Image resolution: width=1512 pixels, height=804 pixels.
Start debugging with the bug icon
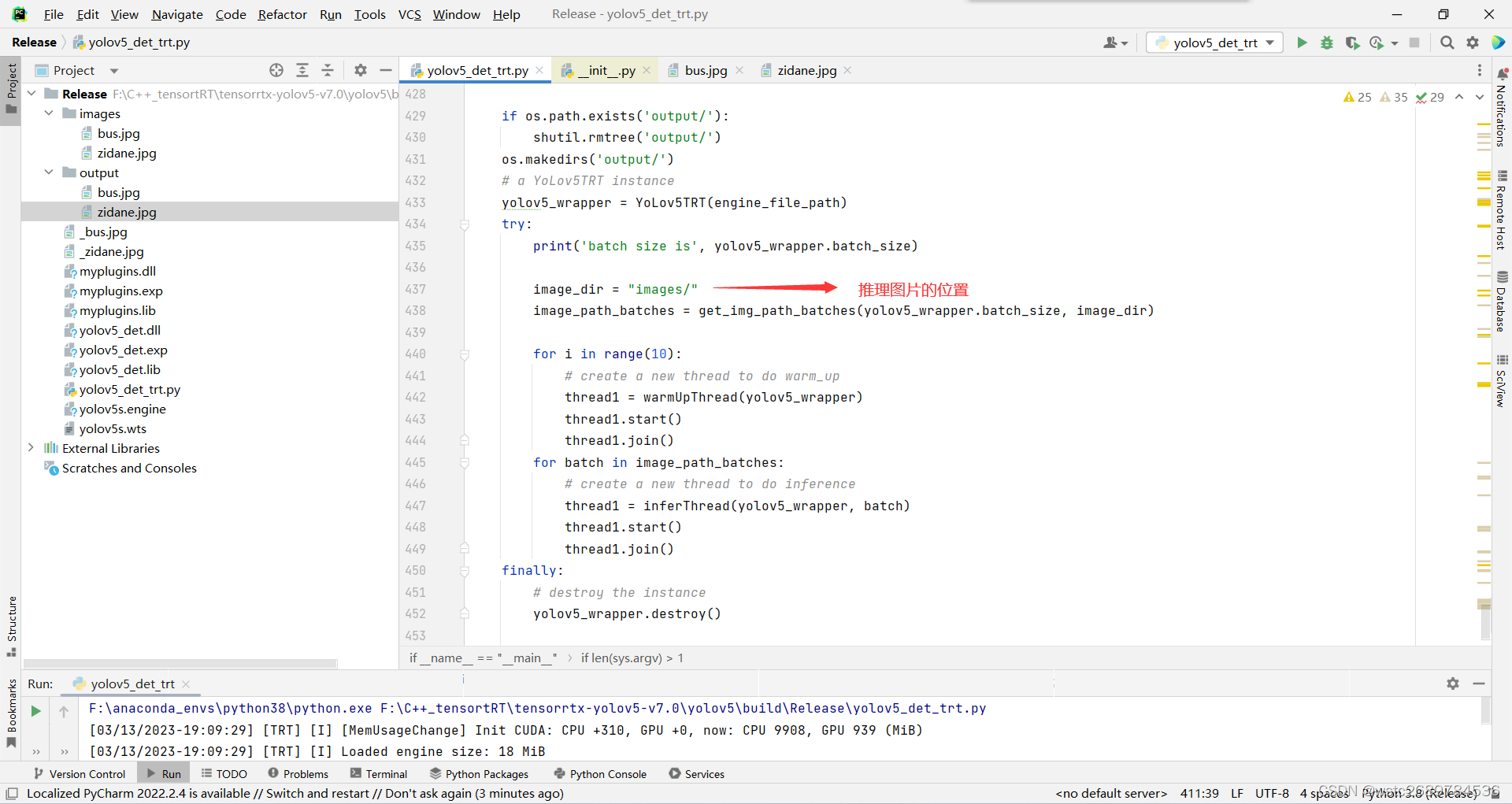coord(1327,43)
